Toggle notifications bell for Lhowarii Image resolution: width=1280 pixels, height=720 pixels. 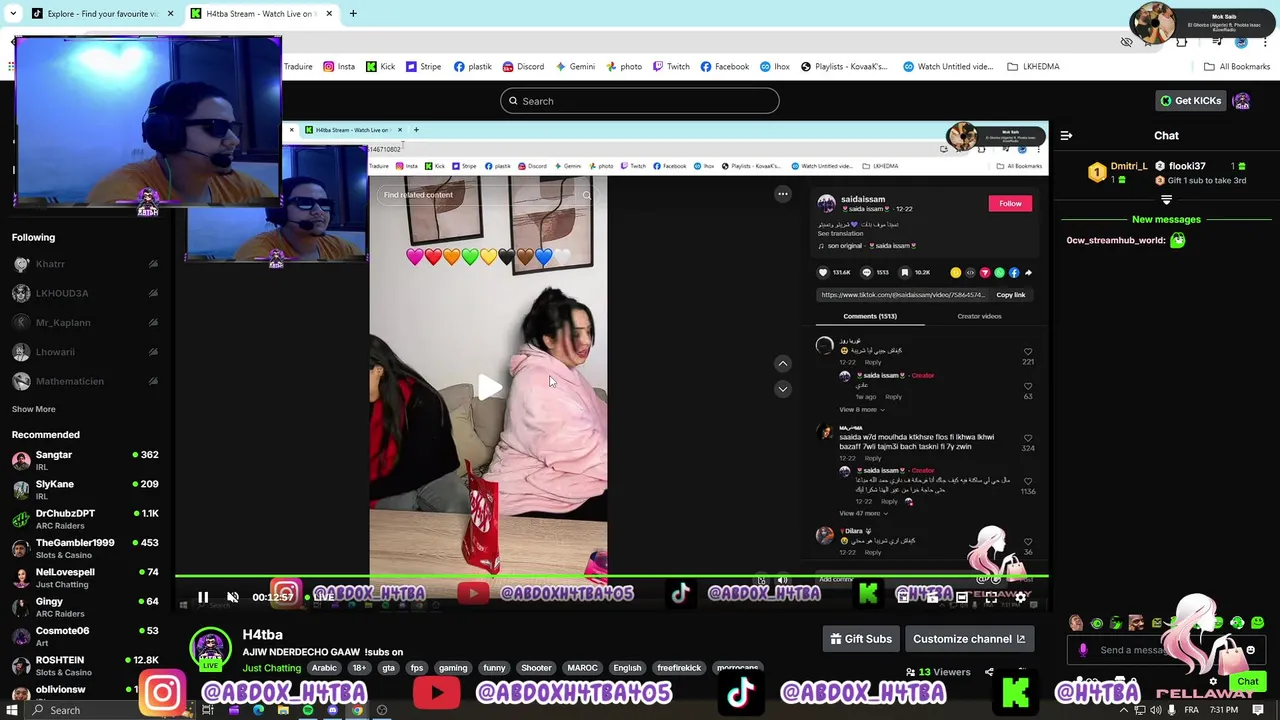pyautogui.click(x=153, y=352)
